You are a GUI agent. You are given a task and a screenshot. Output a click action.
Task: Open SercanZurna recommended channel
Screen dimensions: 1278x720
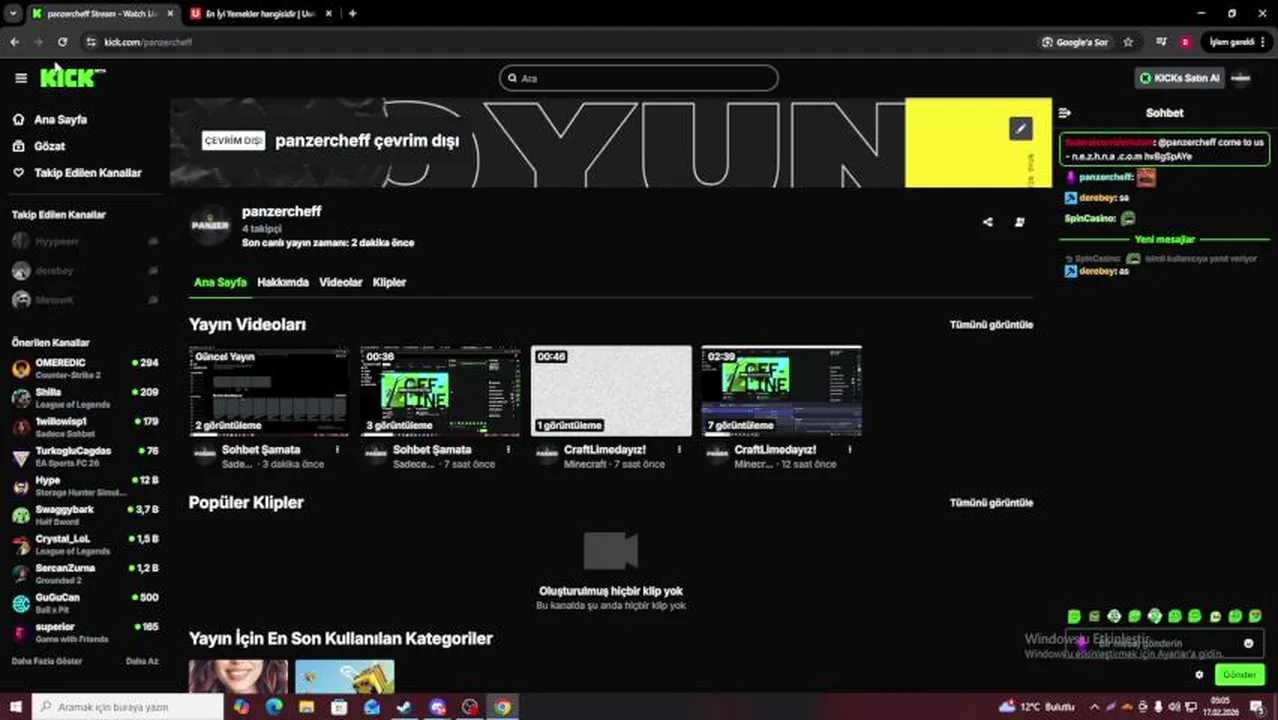pyautogui.click(x=85, y=574)
